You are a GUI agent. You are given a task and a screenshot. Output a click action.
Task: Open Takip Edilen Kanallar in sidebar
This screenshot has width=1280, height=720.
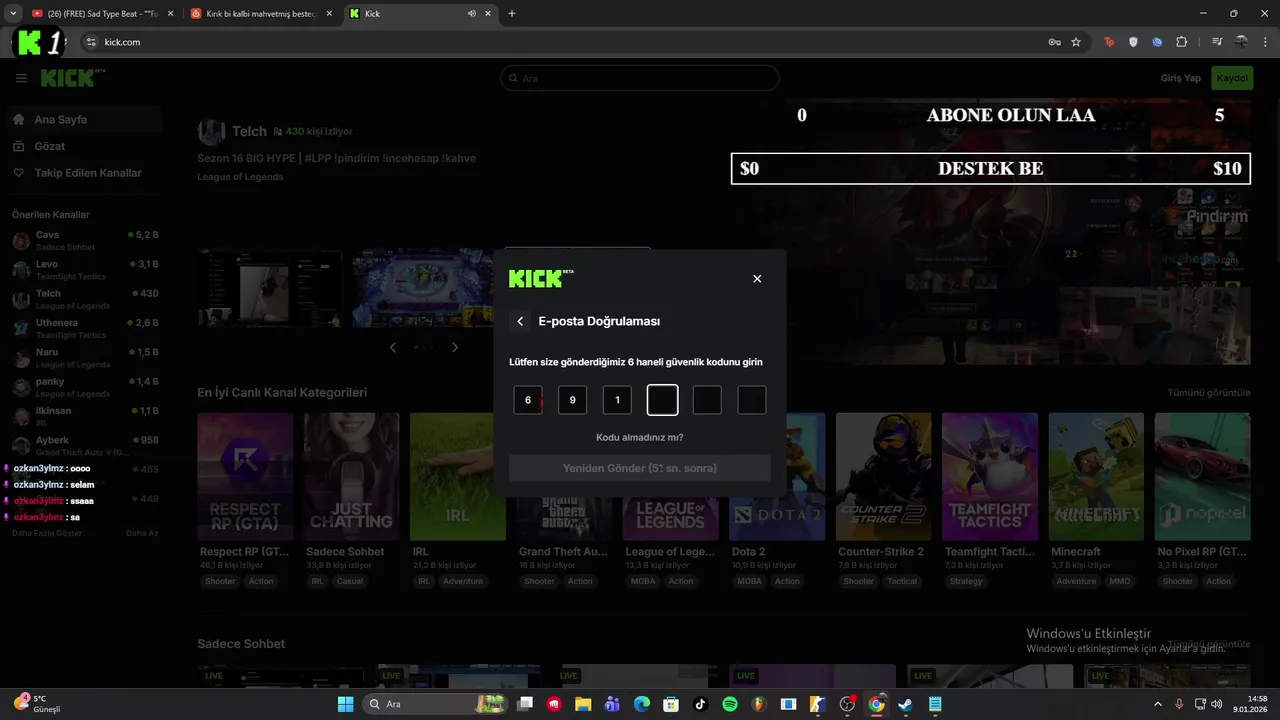(x=82, y=173)
